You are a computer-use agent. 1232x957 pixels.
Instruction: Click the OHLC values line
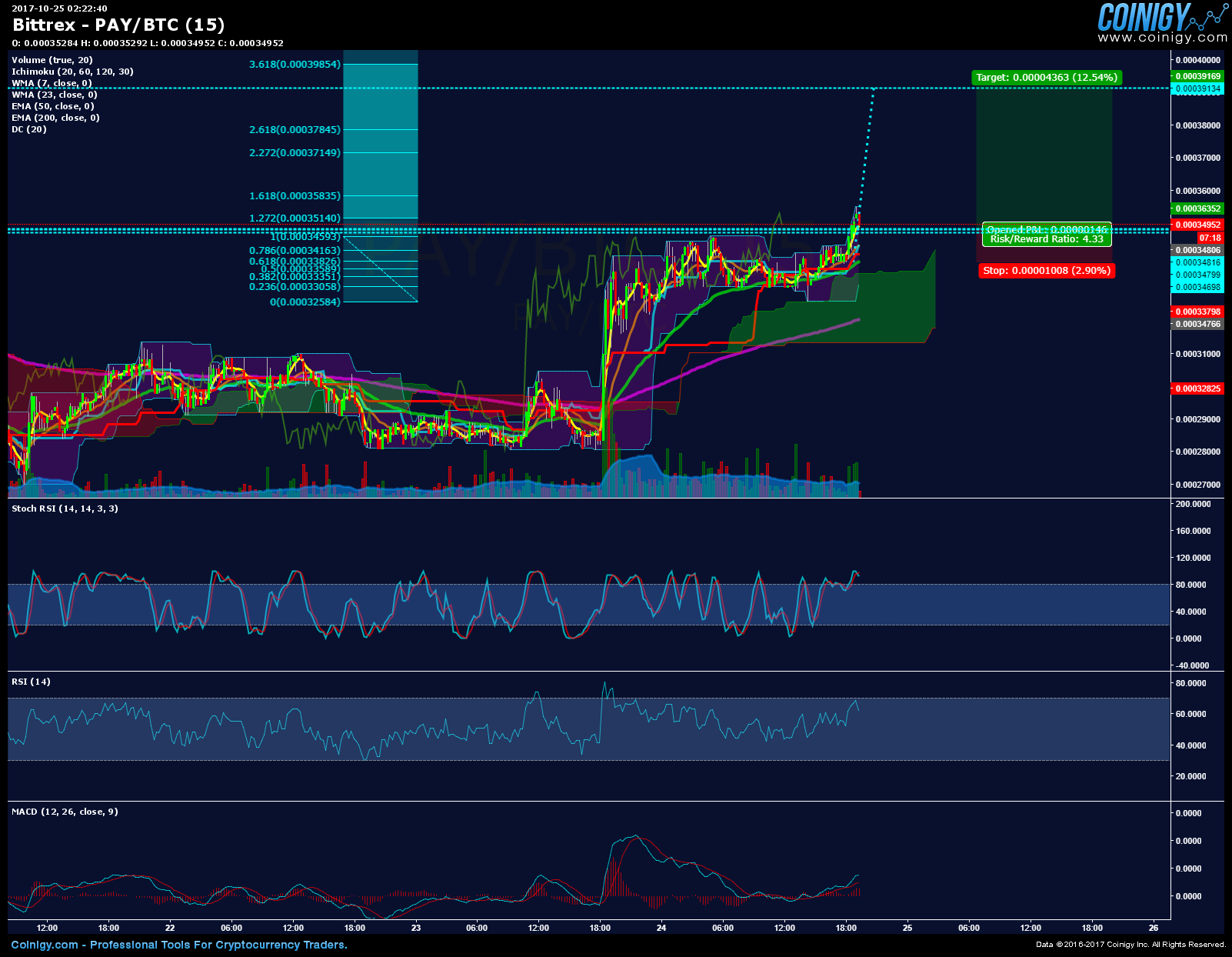pos(148,43)
